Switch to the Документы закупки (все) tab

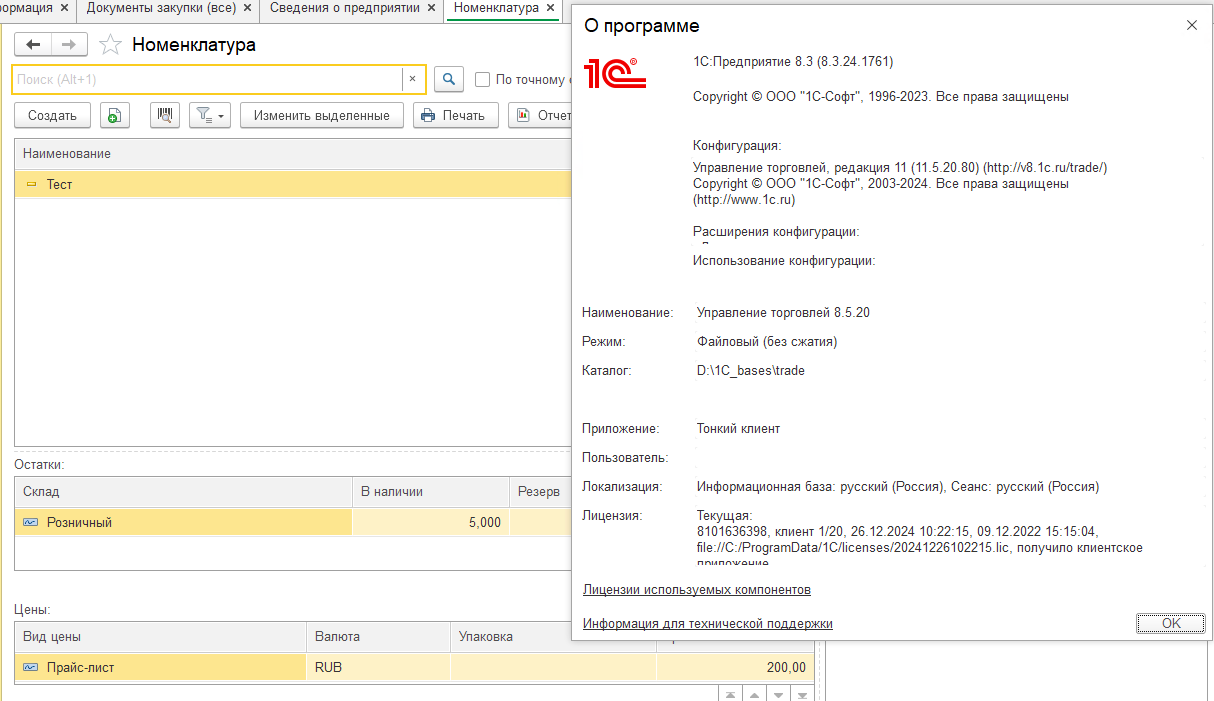pyautogui.click(x=160, y=8)
